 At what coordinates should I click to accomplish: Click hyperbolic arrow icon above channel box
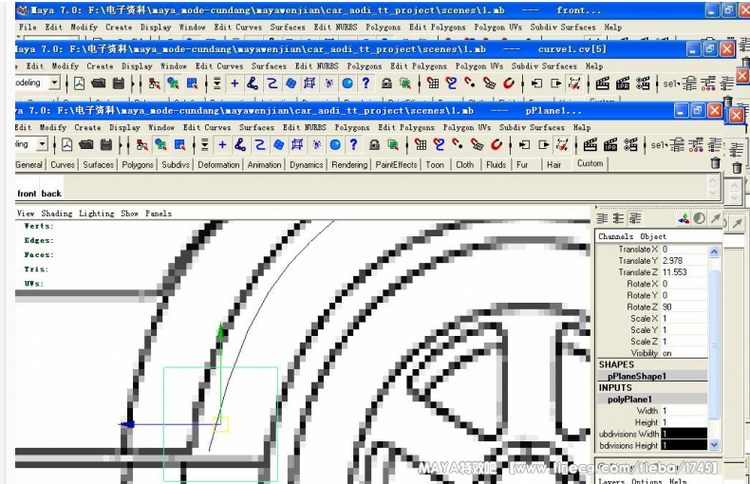pyautogui.click(x=716, y=219)
